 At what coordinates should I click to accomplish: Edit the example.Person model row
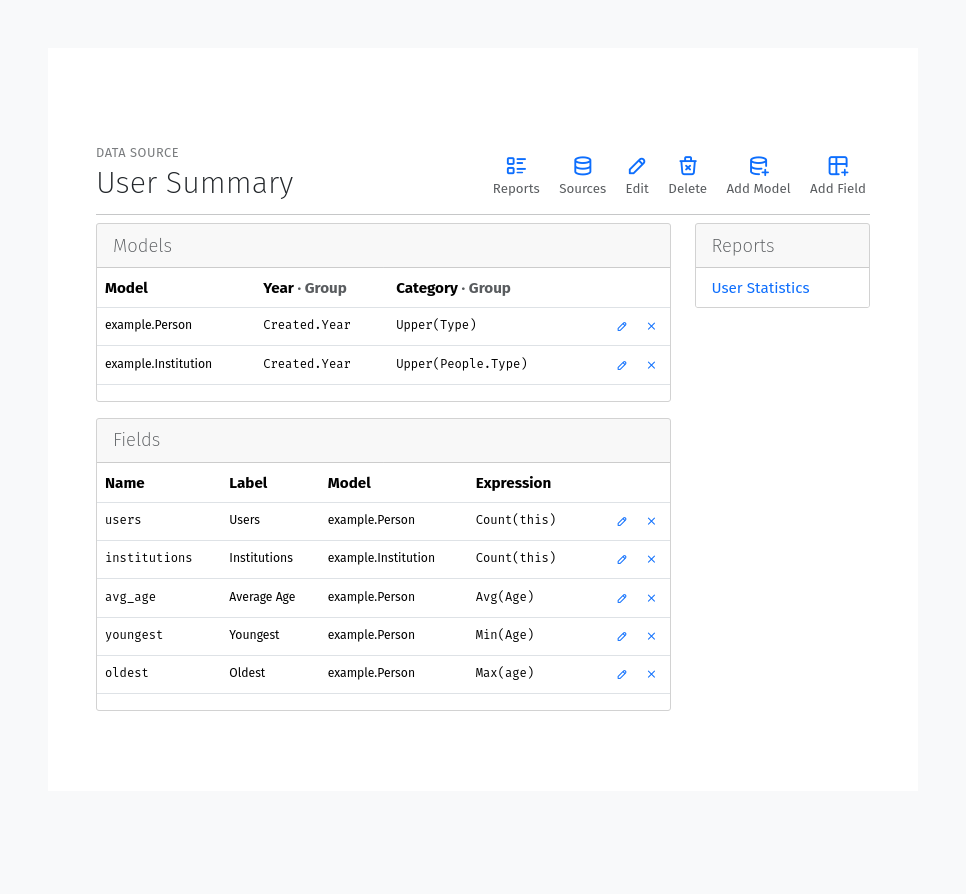(622, 327)
